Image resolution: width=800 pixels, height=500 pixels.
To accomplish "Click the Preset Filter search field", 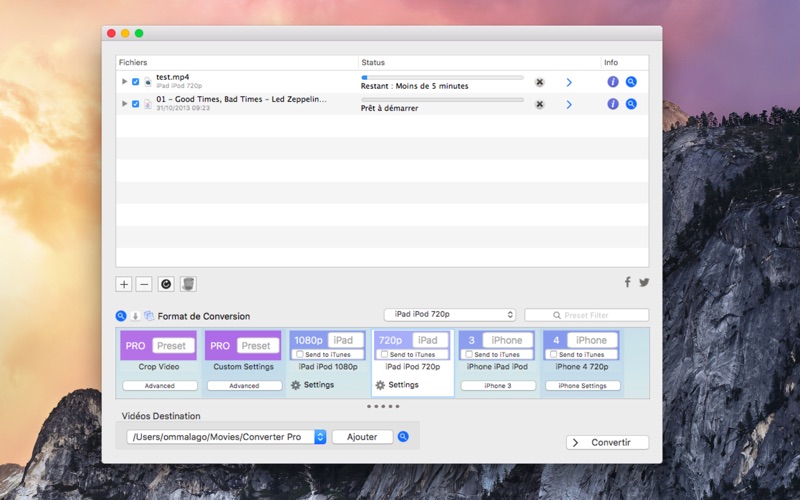I will (587, 315).
